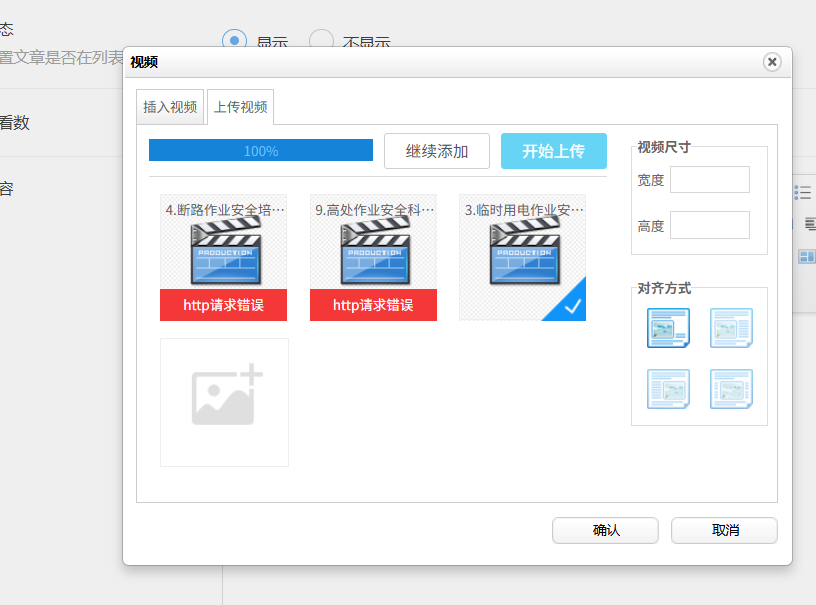Click the 100% upload progress bar
This screenshot has height=605, width=816.
click(261, 150)
